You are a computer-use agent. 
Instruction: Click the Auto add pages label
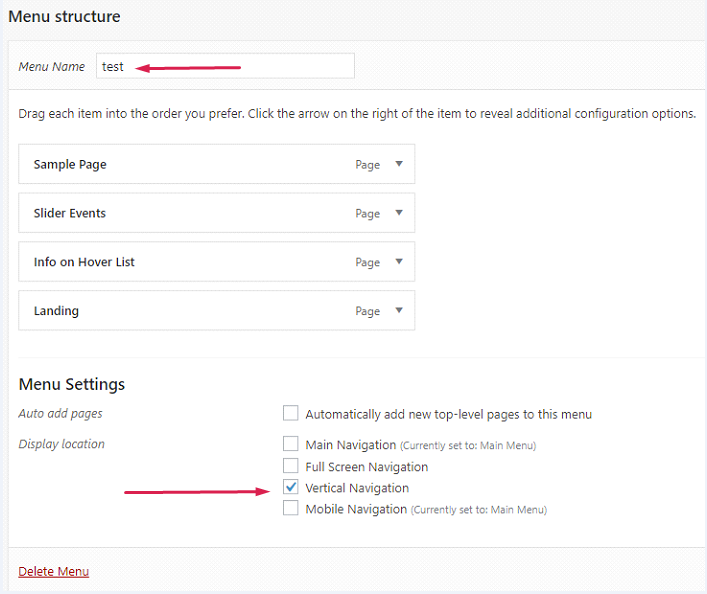[x=60, y=414]
